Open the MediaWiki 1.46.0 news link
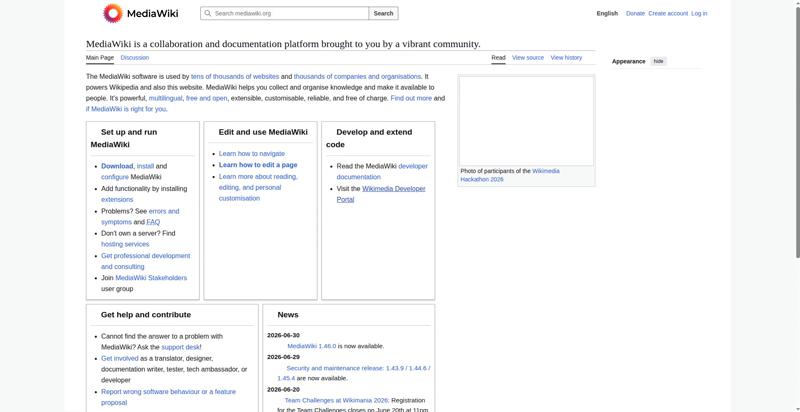This screenshot has height=412, width=800. point(312,346)
